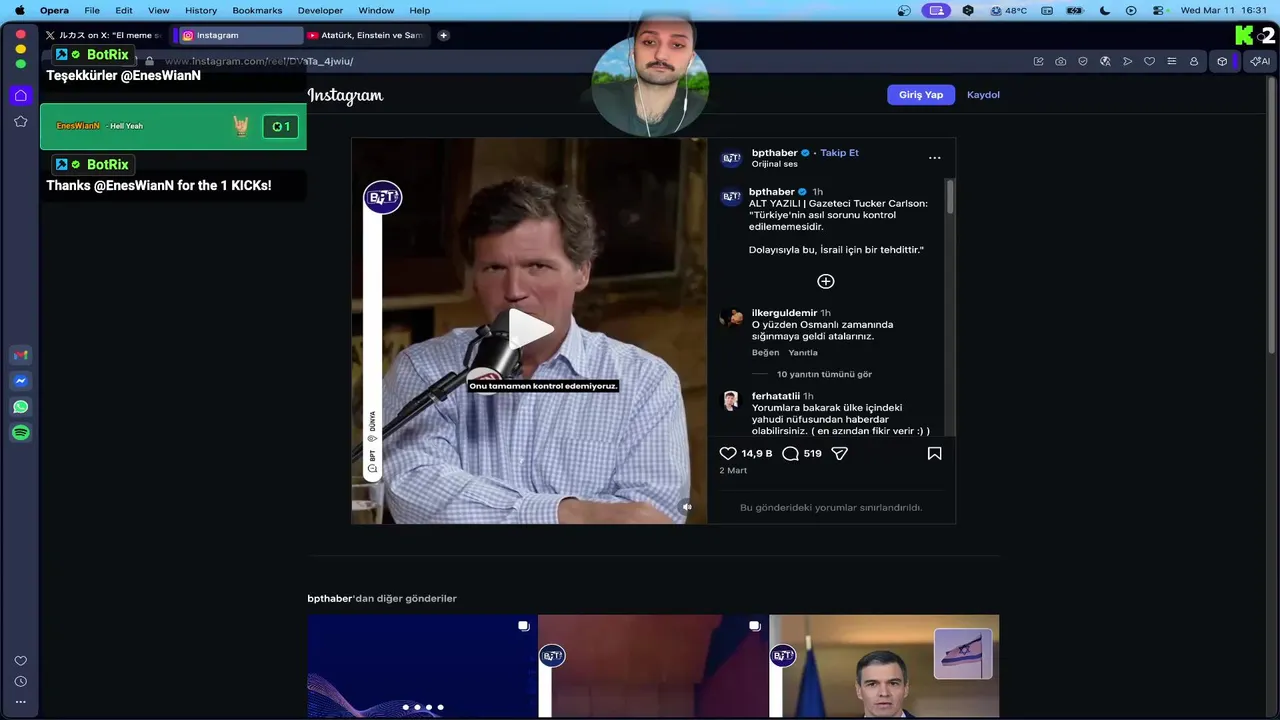The image size is (1280, 720).
Task: Open Spotify from the Opera sidebar
Action: (x=20, y=433)
